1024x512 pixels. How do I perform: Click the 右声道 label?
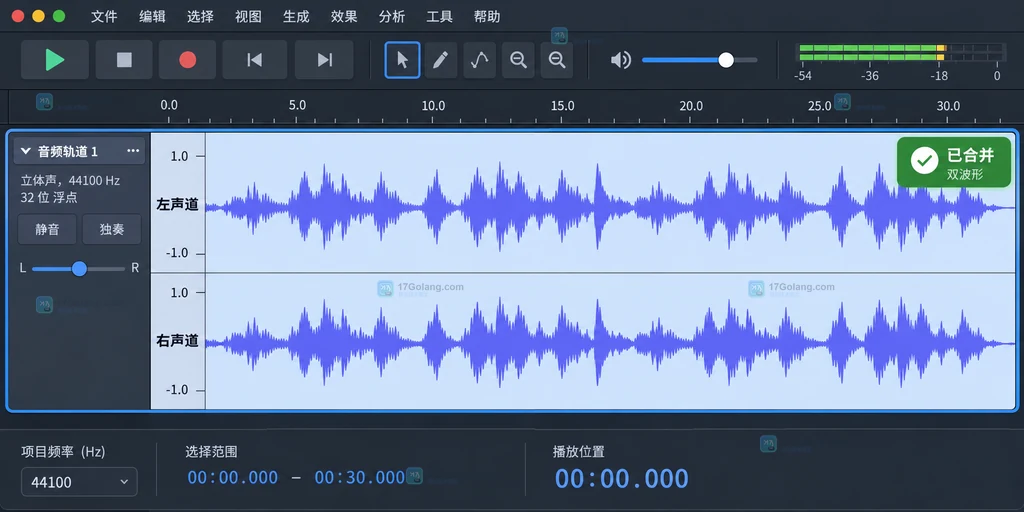[x=177, y=341]
